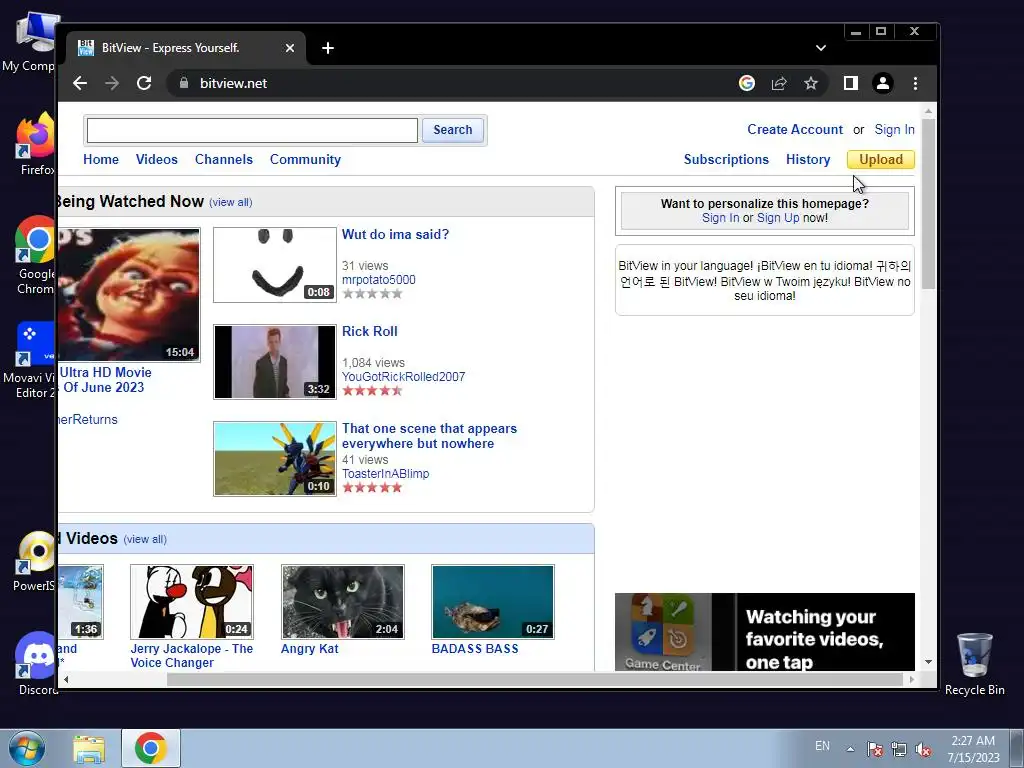
Task: Click the network tray icon
Action: point(899,749)
